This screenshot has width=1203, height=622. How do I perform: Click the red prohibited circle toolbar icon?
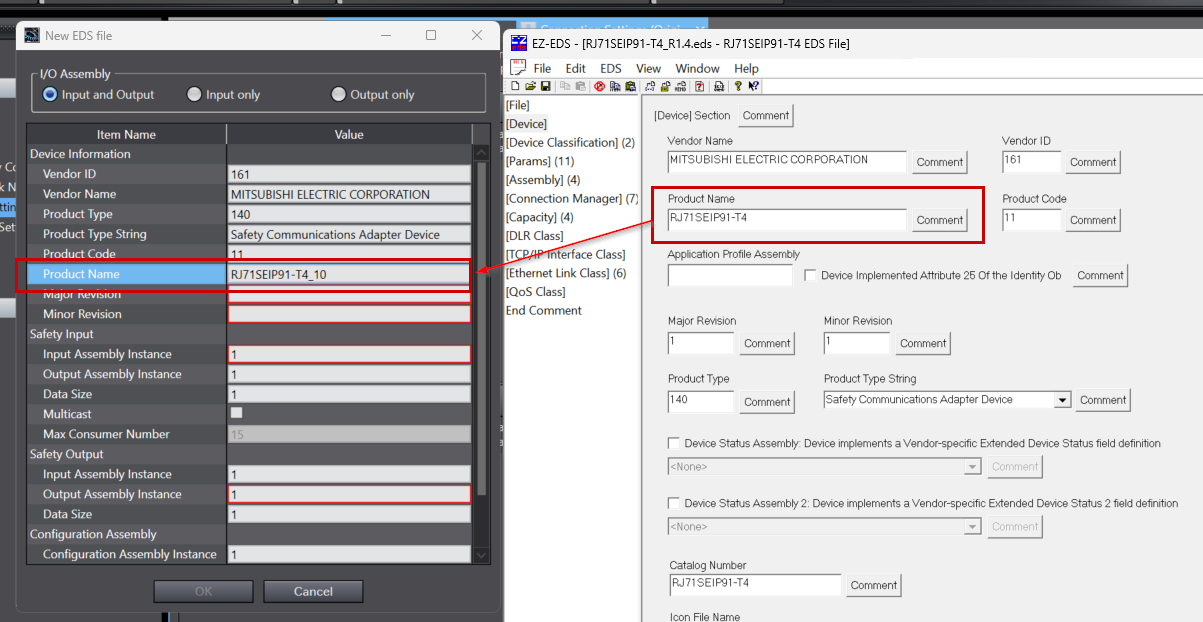[599, 86]
